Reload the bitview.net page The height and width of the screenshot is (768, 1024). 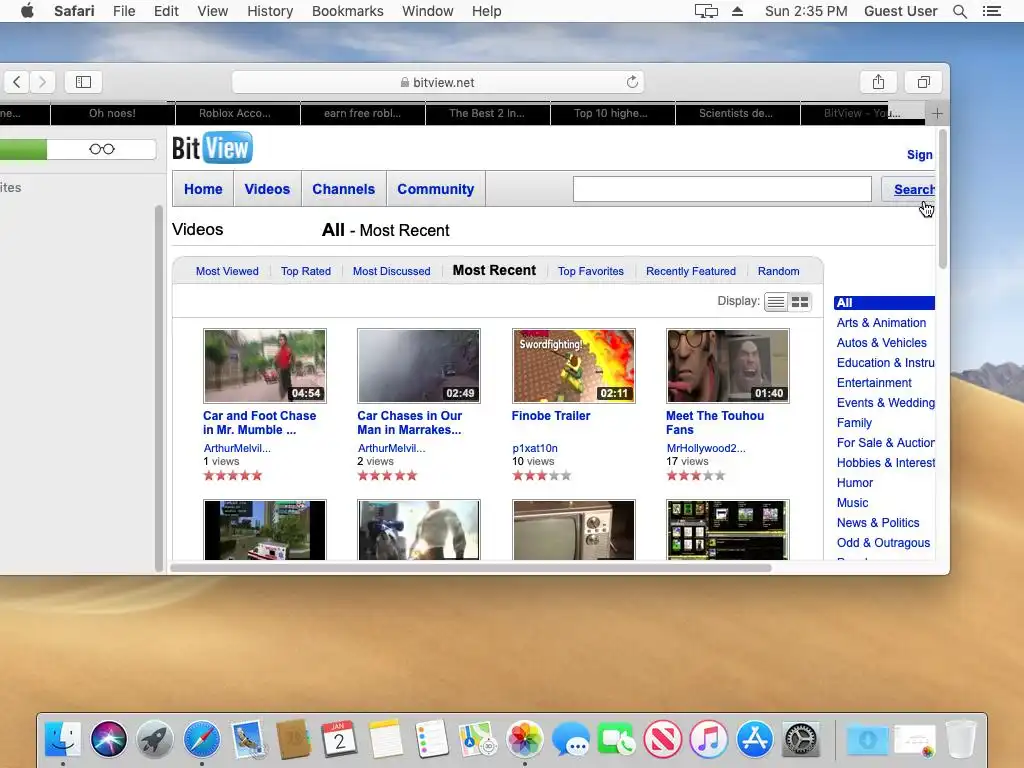pos(632,82)
